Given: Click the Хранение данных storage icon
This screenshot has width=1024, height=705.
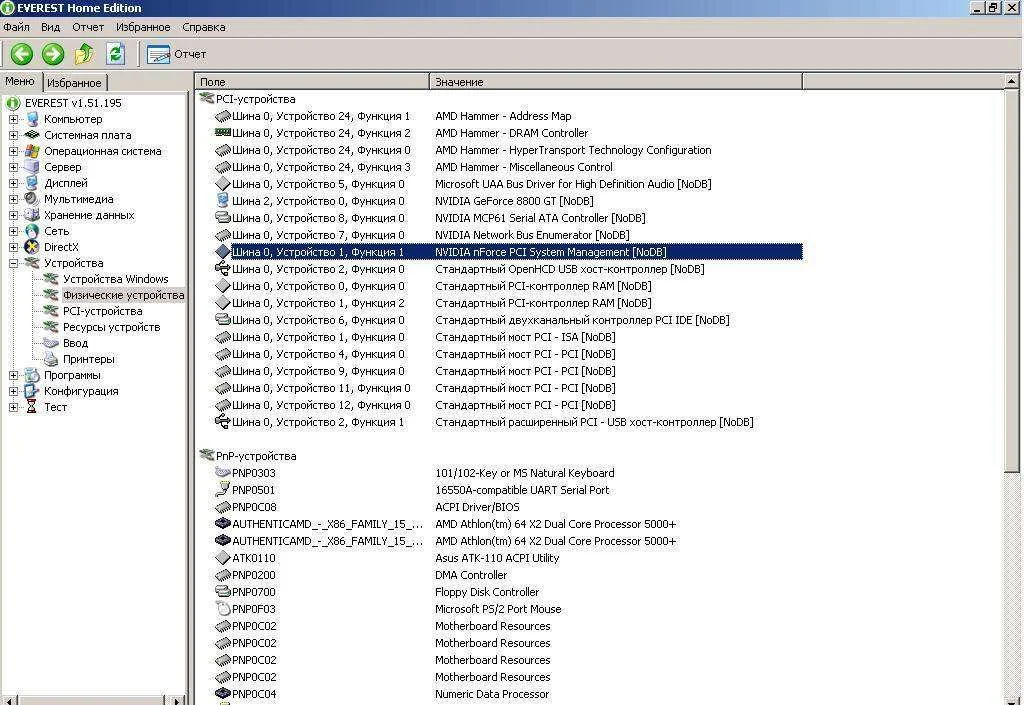Looking at the screenshot, I should coord(32,215).
